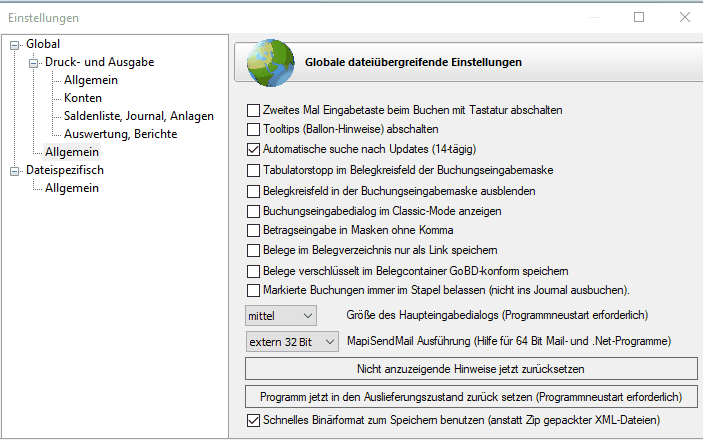The width and height of the screenshot is (703, 440).
Task: Select highlighted Allgemein under Global
Action: pos(72,152)
